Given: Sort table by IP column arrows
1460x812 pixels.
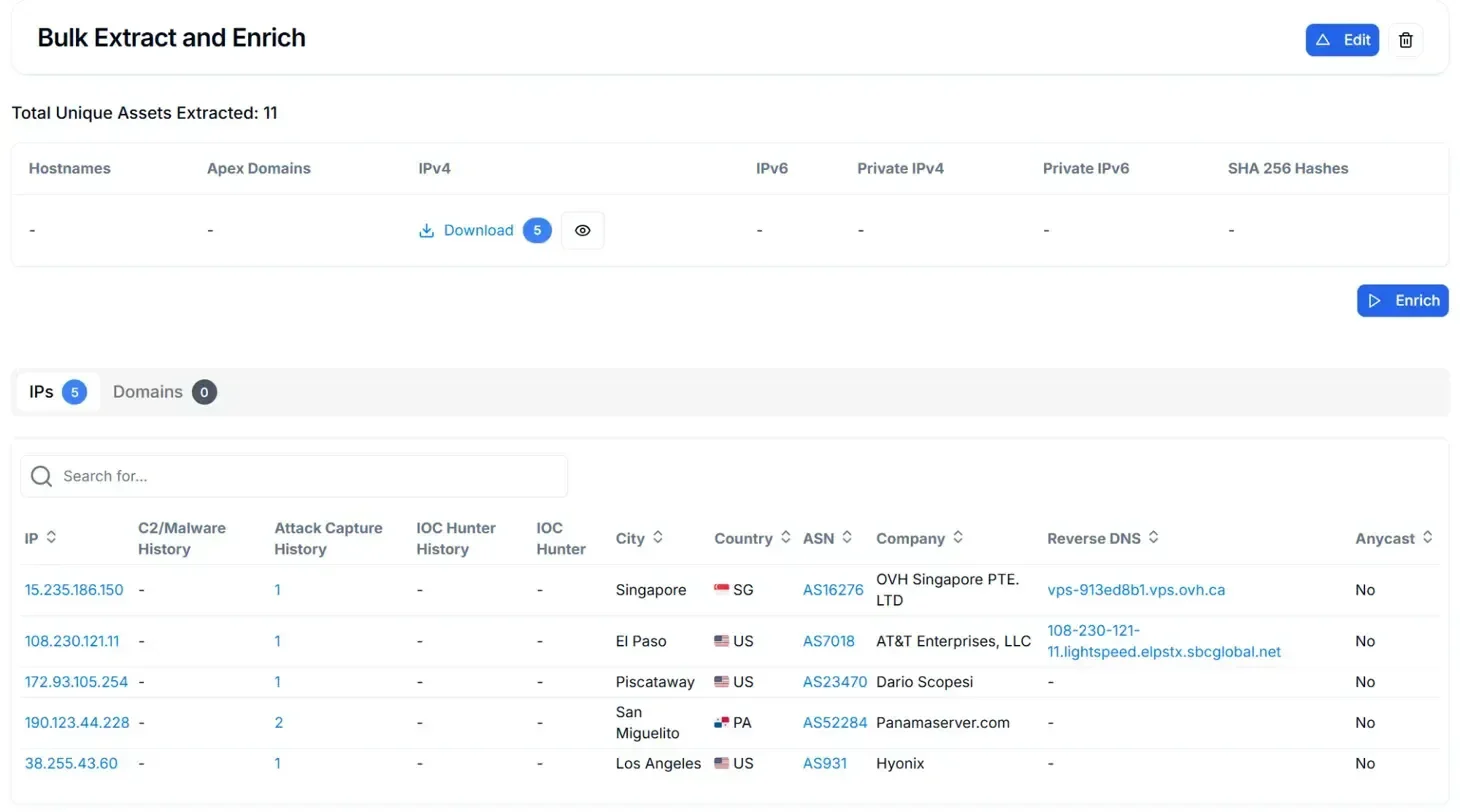Looking at the screenshot, I should (x=51, y=538).
